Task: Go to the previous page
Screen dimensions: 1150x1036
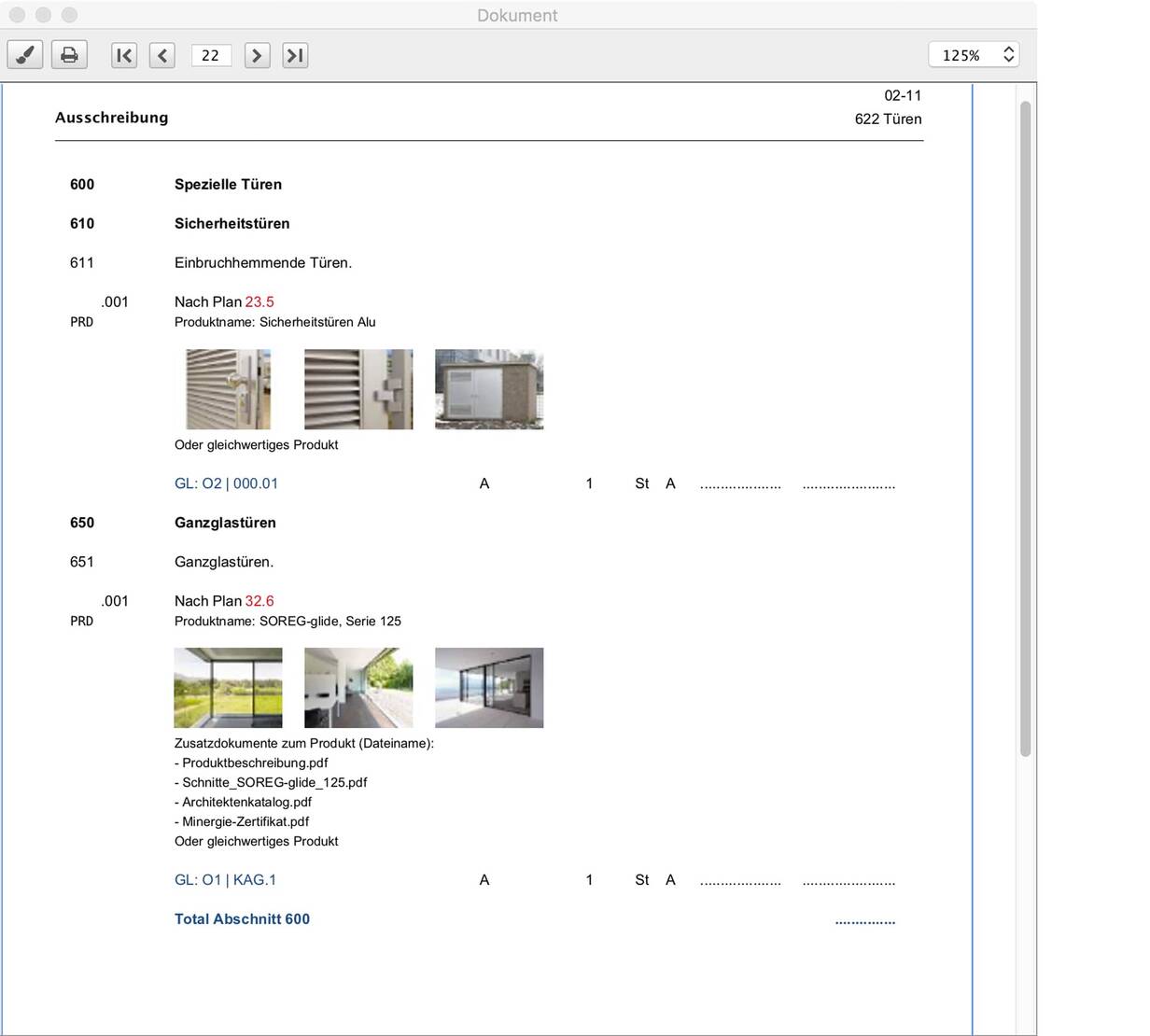Action: pos(162,55)
